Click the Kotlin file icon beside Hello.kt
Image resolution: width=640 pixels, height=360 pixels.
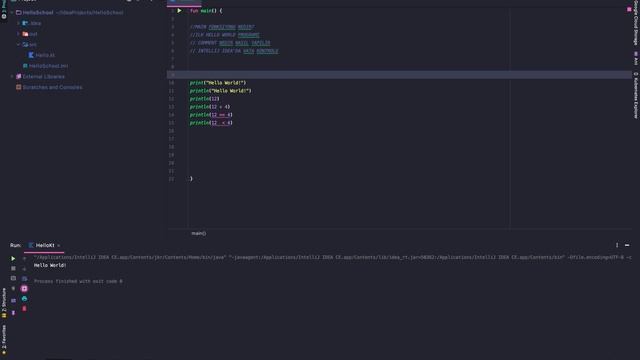click(31, 55)
